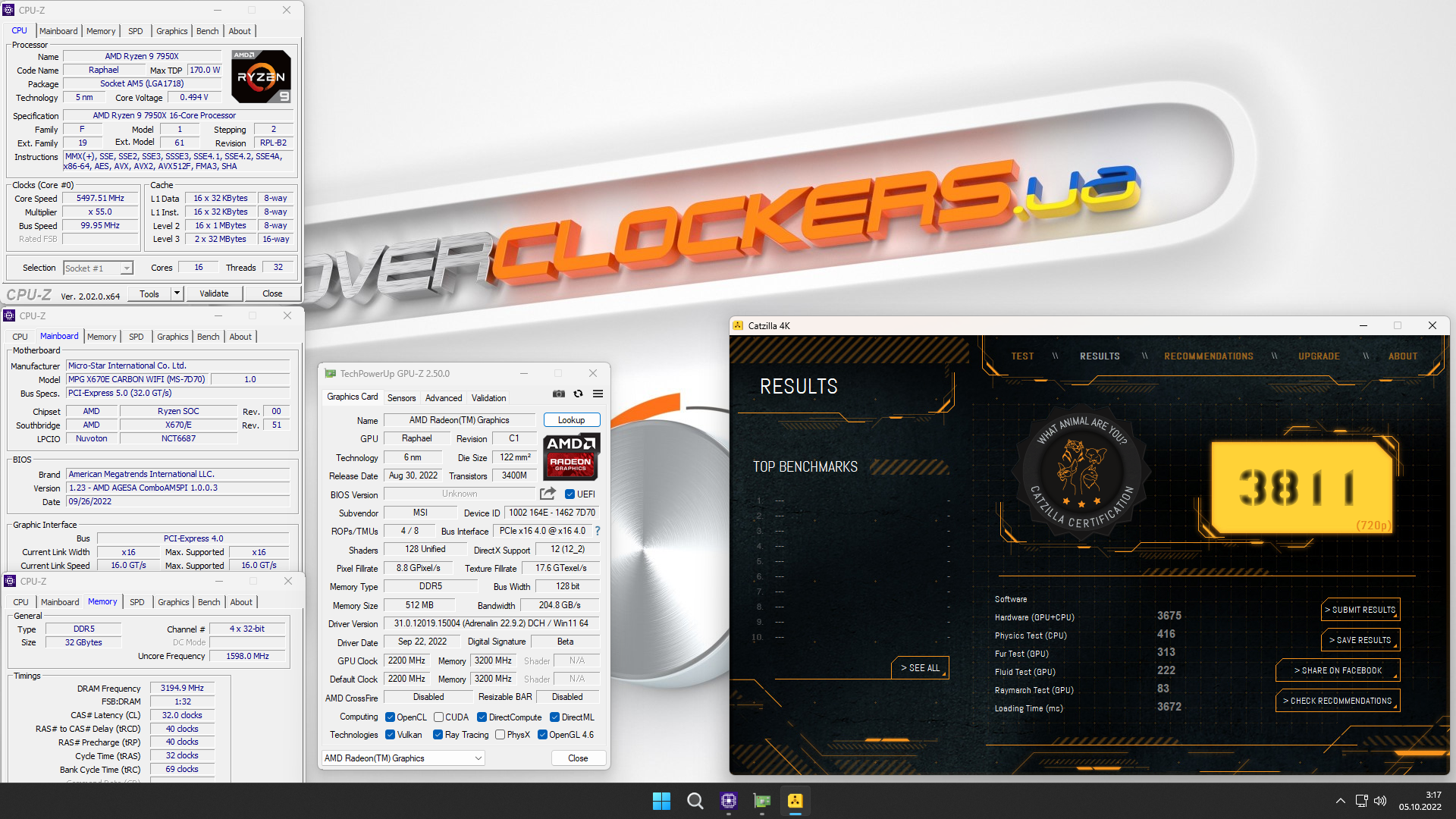Click the Catzilla window title icon
Viewport: 1456px width, 819px height.
(x=738, y=325)
